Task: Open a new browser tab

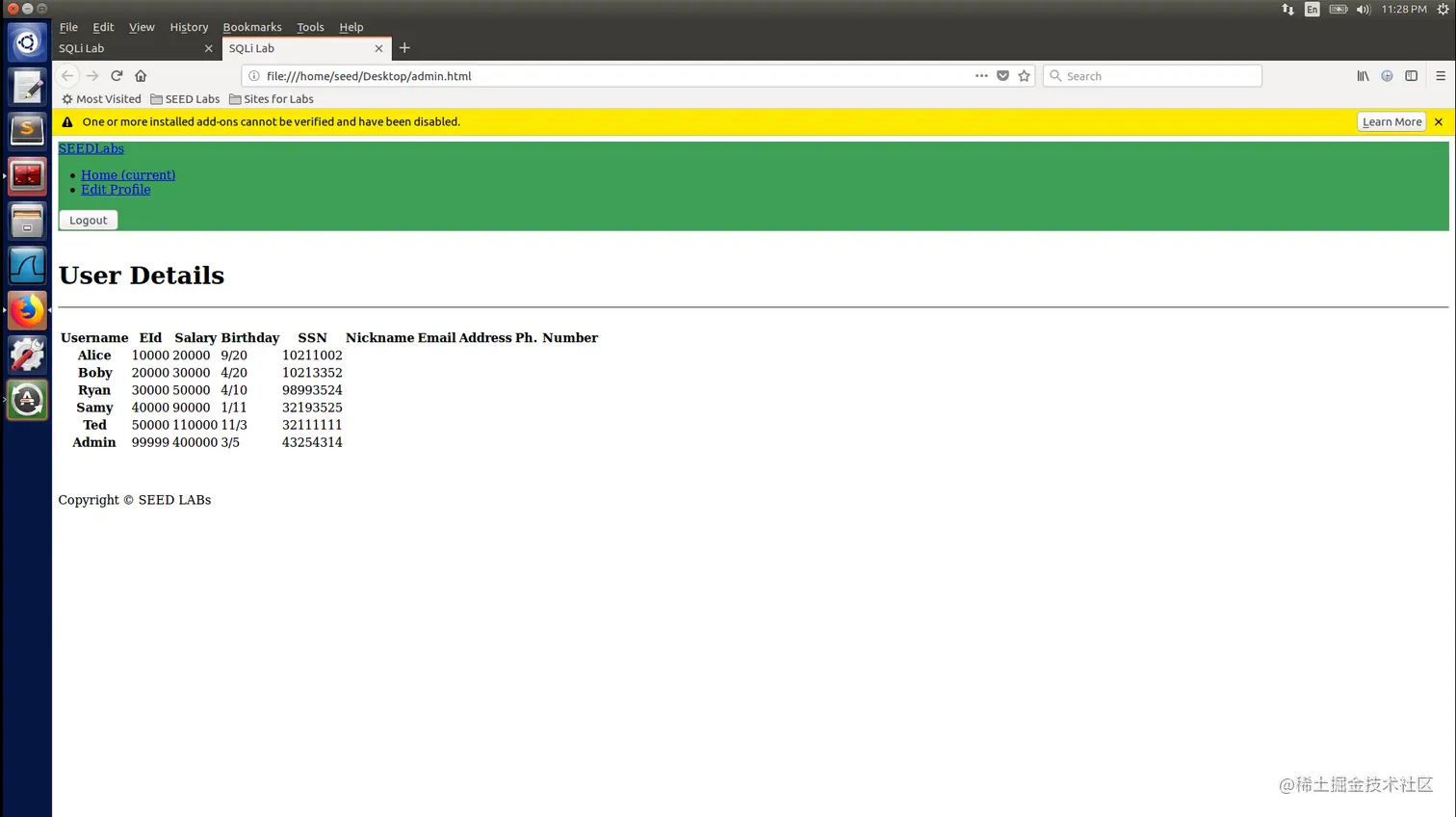Action: tap(404, 48)
